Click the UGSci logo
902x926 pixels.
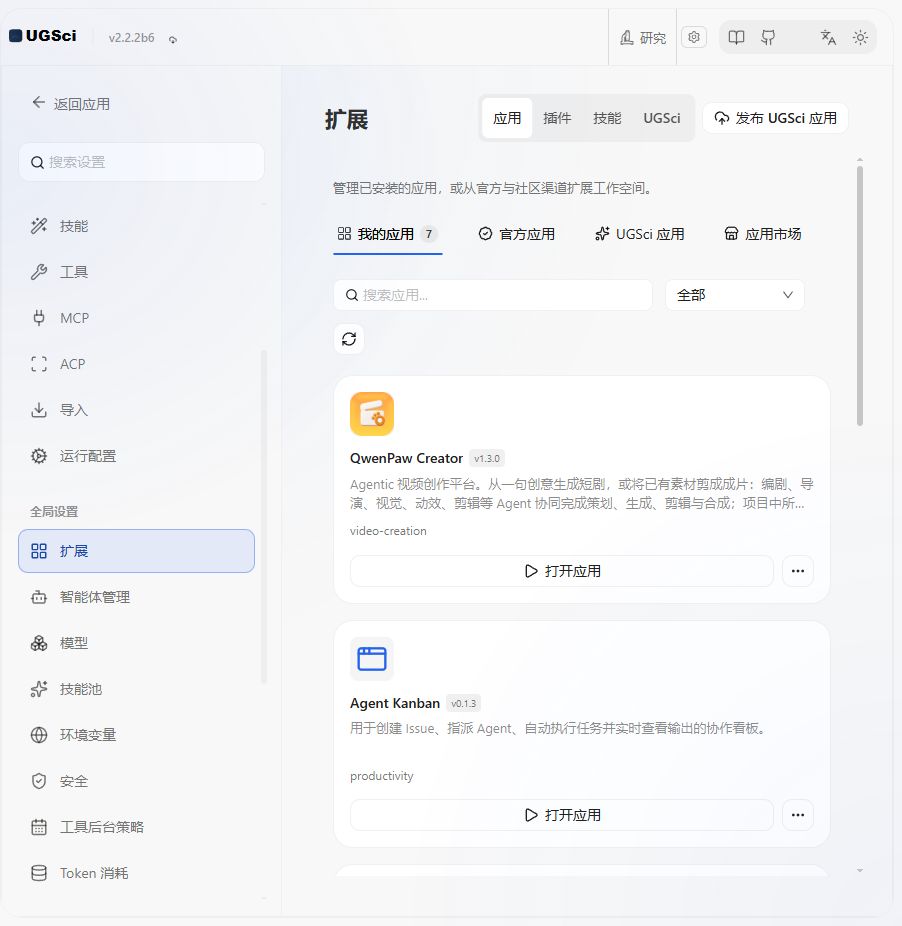(43, 36)
